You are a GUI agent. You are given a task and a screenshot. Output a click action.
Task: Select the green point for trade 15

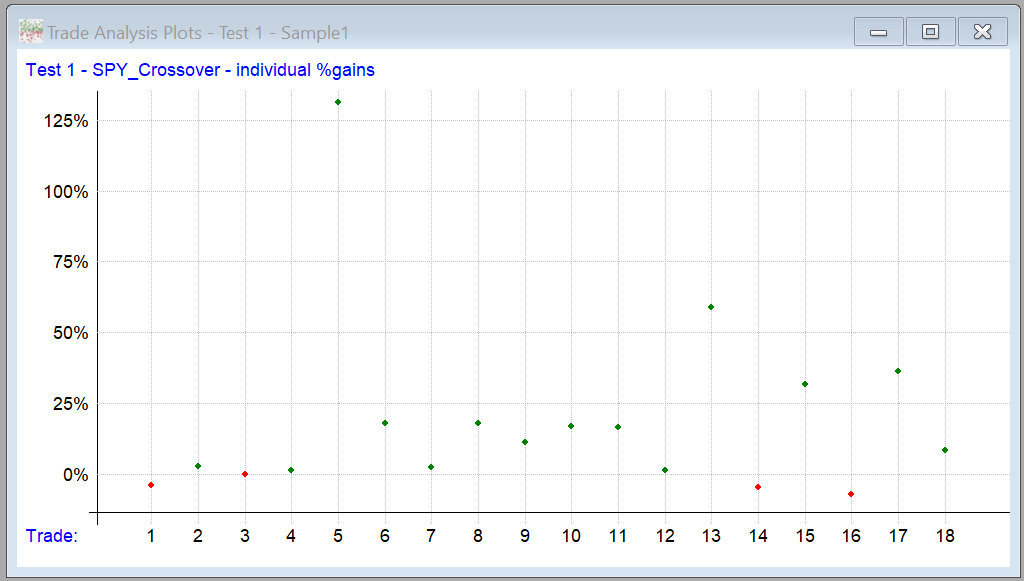point(805,384)
